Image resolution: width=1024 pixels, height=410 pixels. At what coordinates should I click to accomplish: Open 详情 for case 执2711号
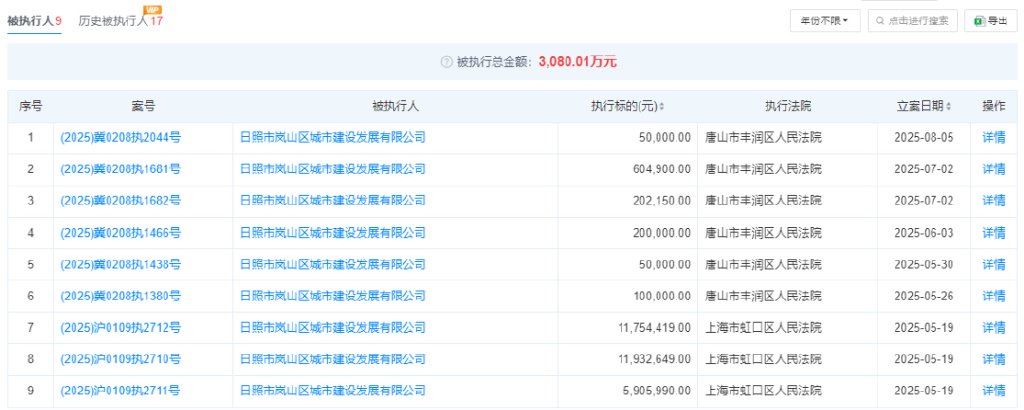(x=993, y=390)
